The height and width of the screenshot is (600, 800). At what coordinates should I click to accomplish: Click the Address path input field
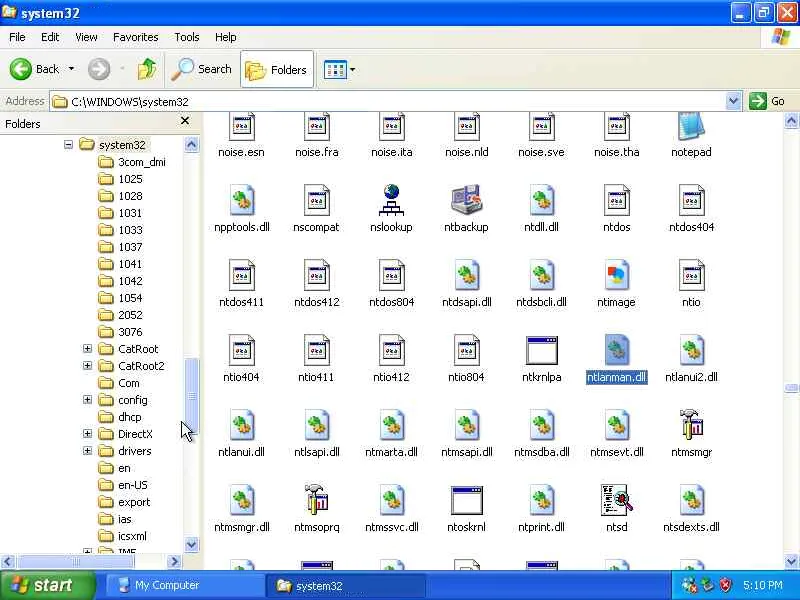[x=389, y=102]
